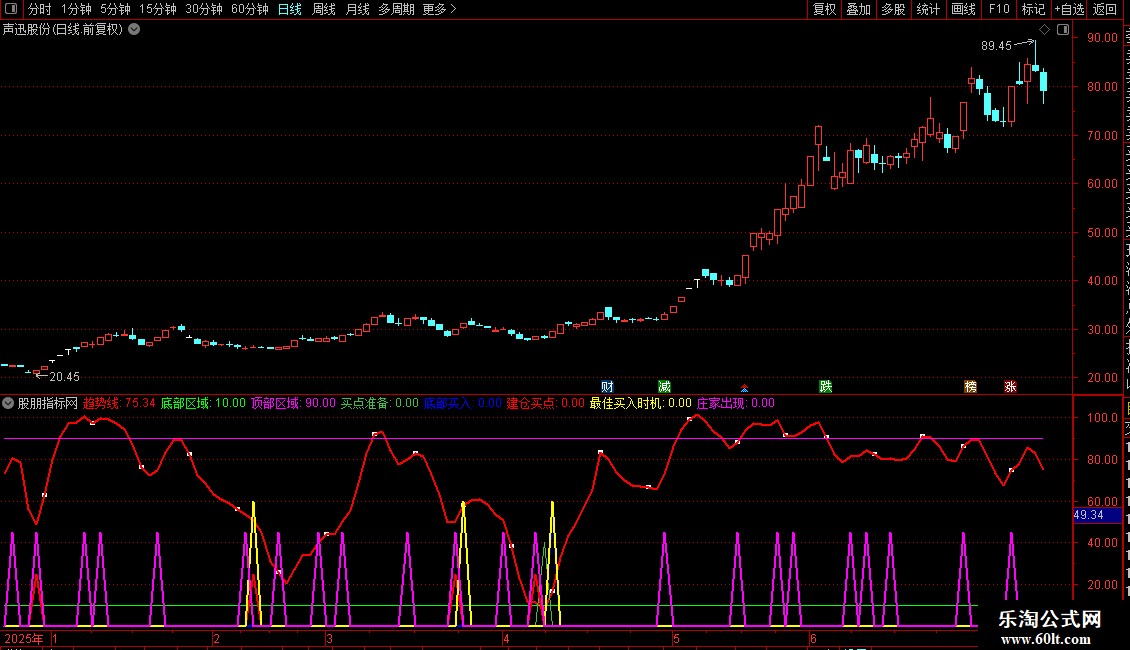Click the 建仓买点: 0.00 legend value
This screenshot has width=1130, height=650.
546,404
